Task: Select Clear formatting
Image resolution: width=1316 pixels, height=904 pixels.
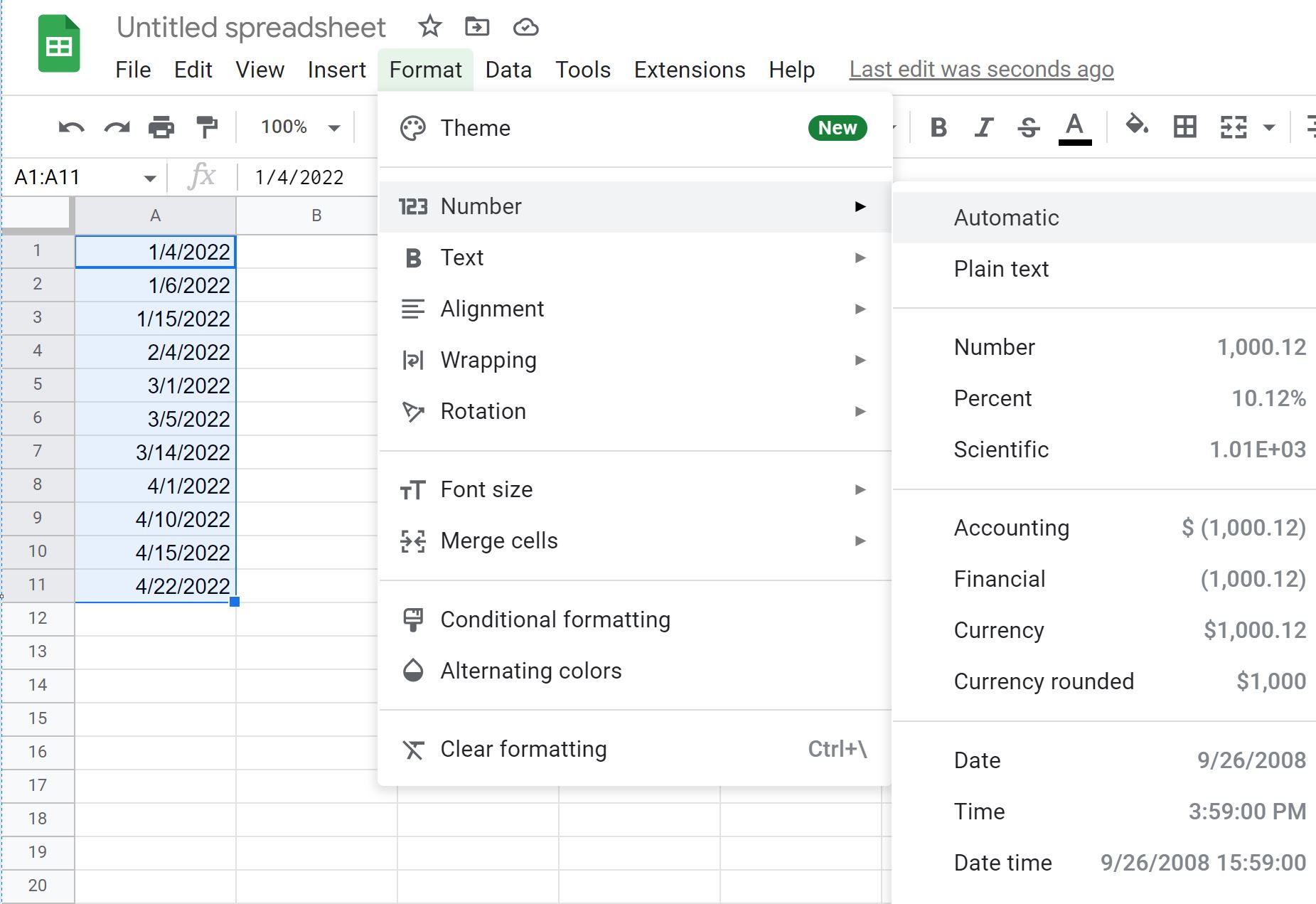Action: 635,749
